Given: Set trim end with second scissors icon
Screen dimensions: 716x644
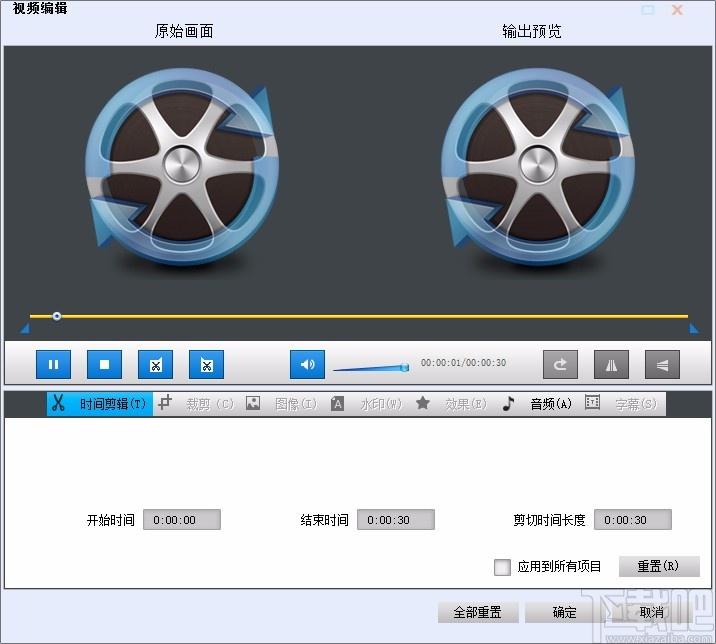Looking at the screenshot, I should (206, 364).
